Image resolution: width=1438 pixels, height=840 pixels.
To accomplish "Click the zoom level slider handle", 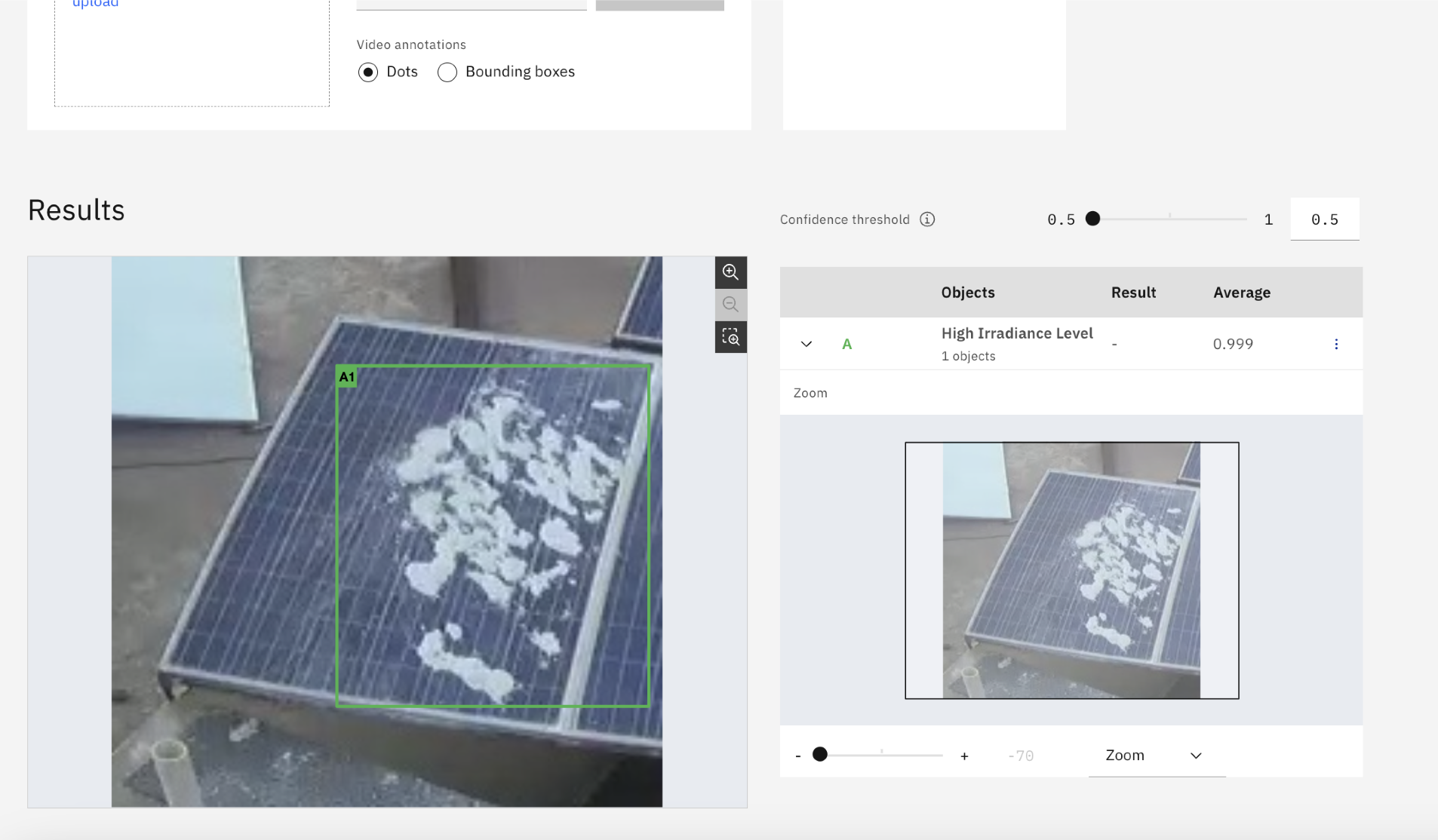I will [820, 754].
